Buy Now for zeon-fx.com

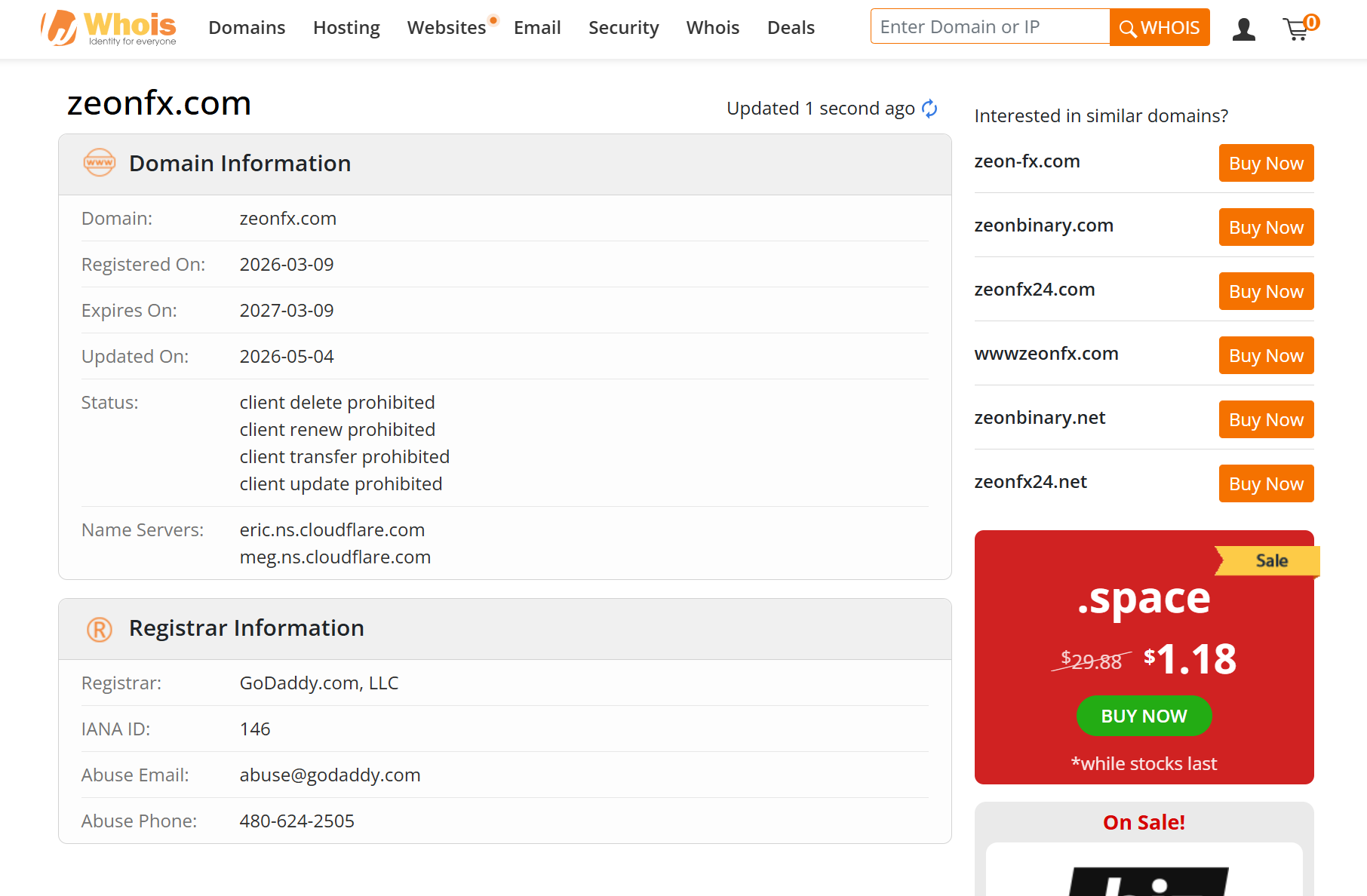[x=1266, y=163]
